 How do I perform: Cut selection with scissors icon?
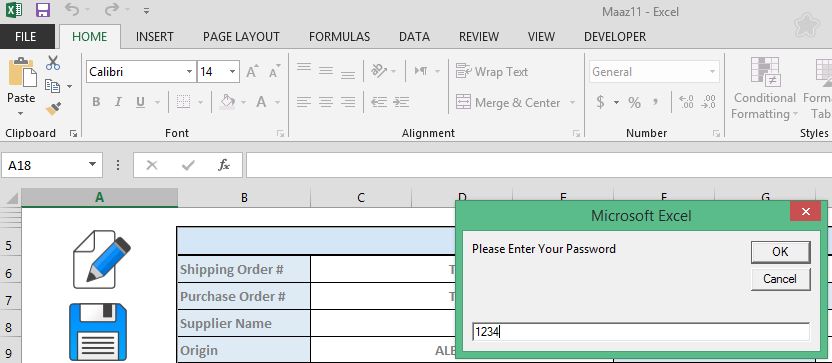[x=53, y=63]
